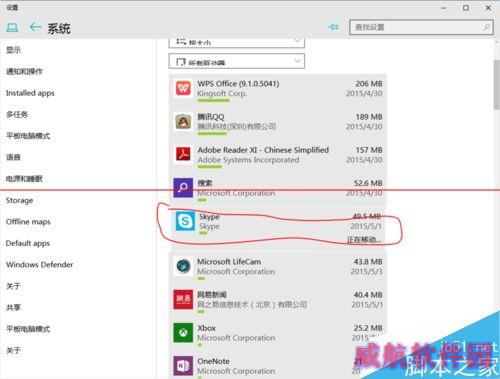500x379 pixels.
Task: Select Adobe Reader XI - Chinese Simplified name
Action: click(x=263, y=150)
